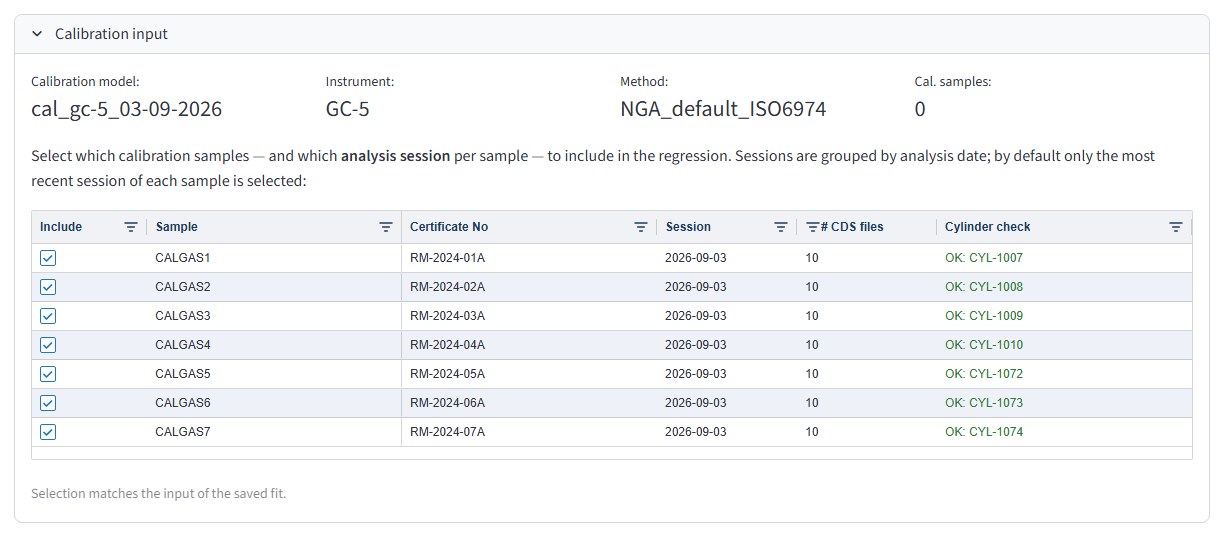Open filter menu for Certificate No column

641,227
